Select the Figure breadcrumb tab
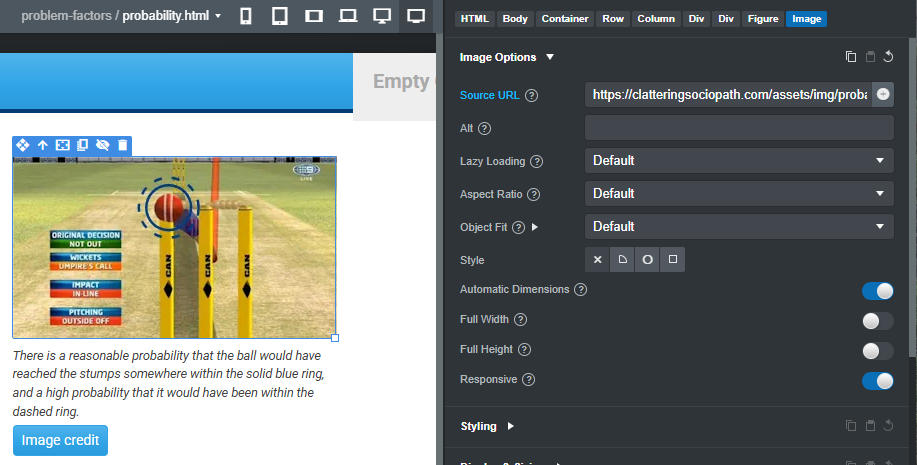The image size is (917, 465). coord(764,19)
